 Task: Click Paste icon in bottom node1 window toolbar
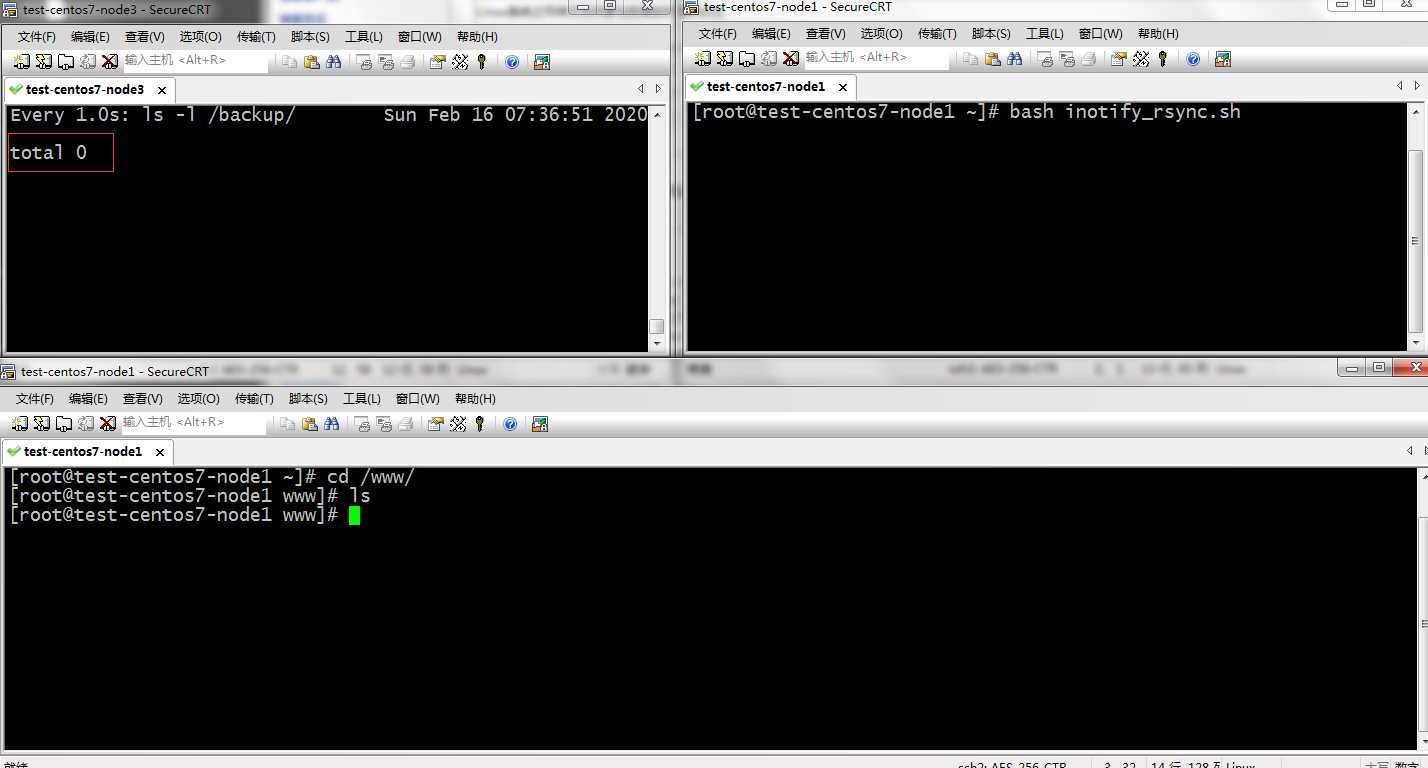point(310,424)
